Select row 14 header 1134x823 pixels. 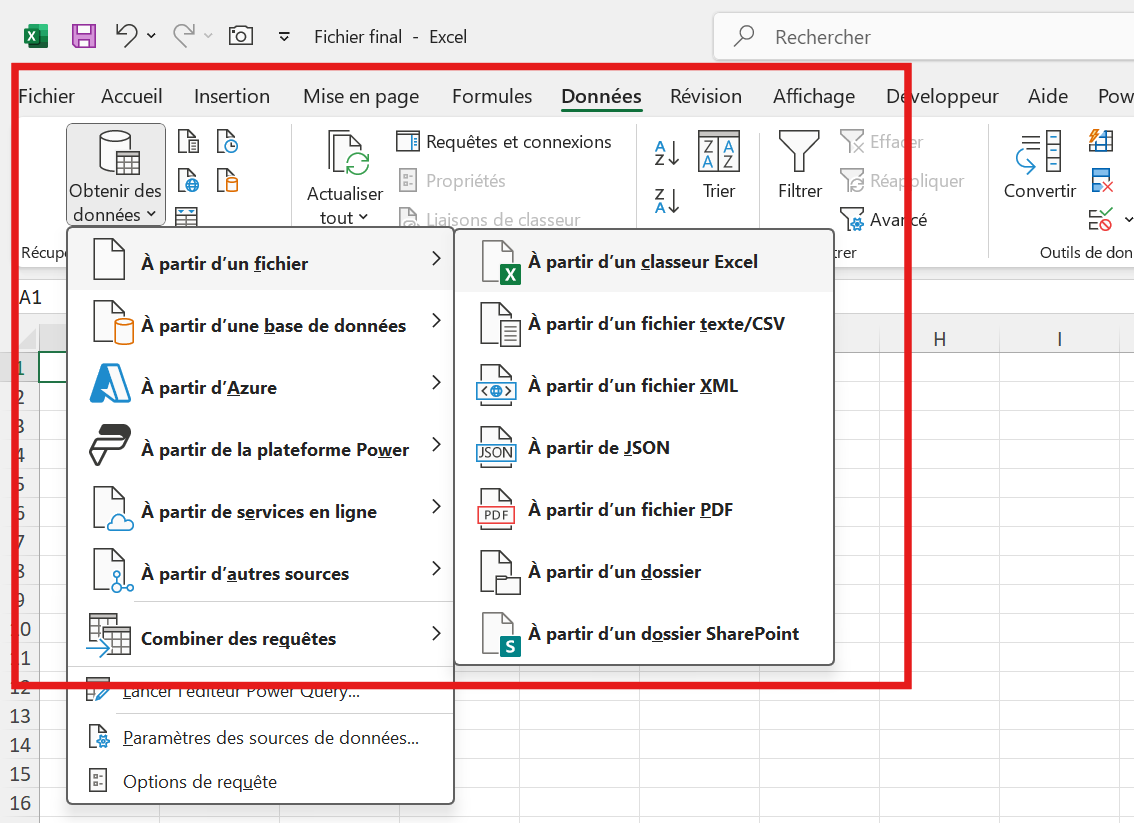[20, 745]
